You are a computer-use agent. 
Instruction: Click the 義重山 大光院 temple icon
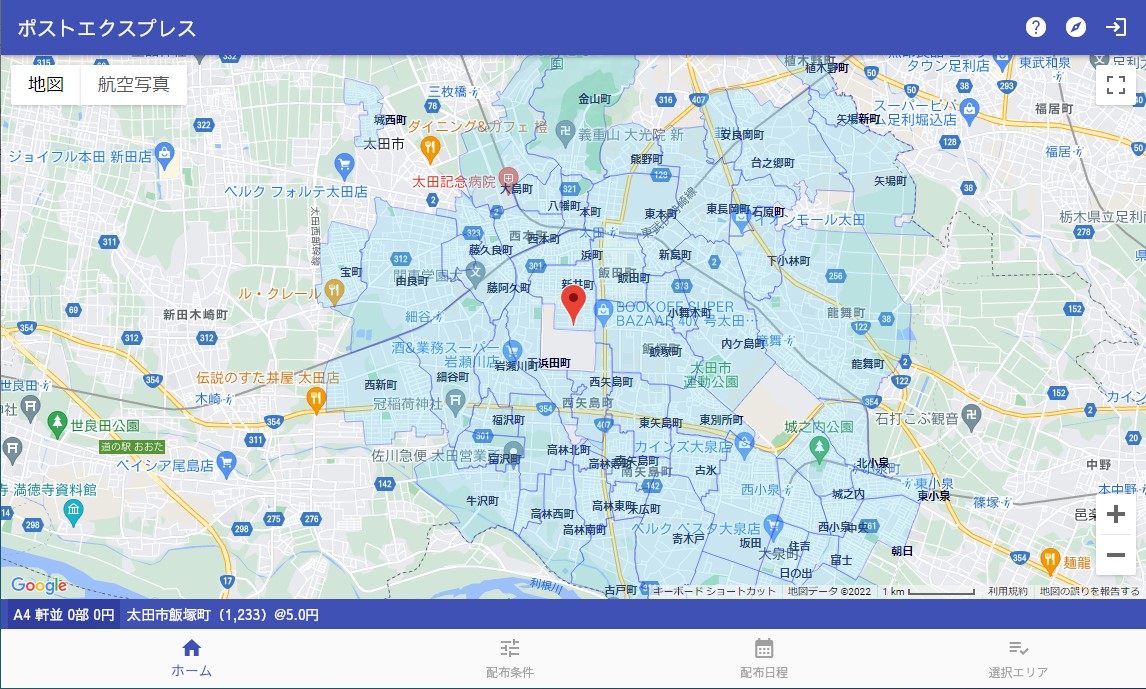pyautogui.click(x=564, y=132)
